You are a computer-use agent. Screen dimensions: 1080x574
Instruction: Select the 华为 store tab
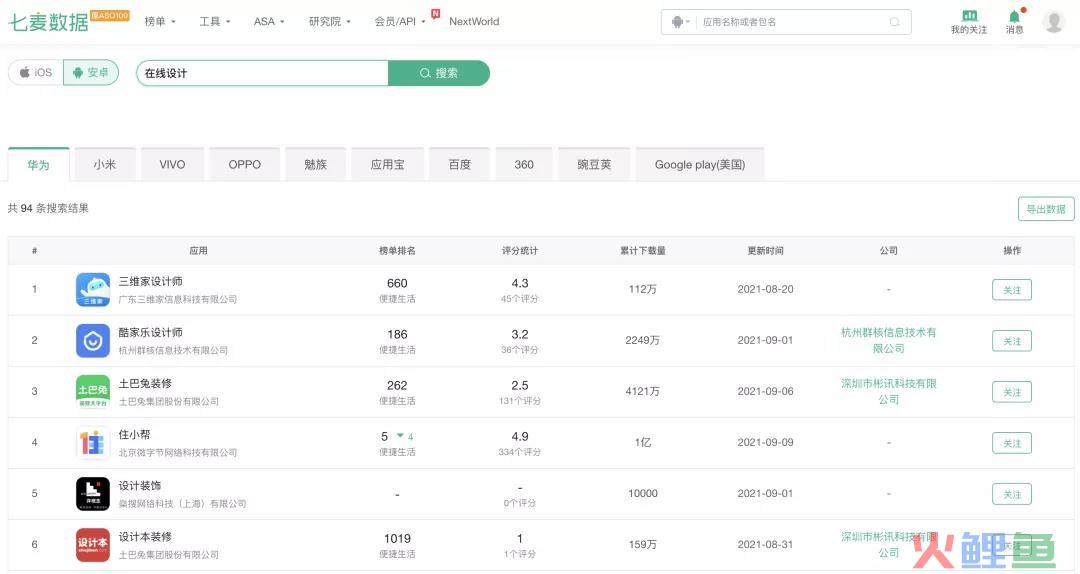[39, 165]
